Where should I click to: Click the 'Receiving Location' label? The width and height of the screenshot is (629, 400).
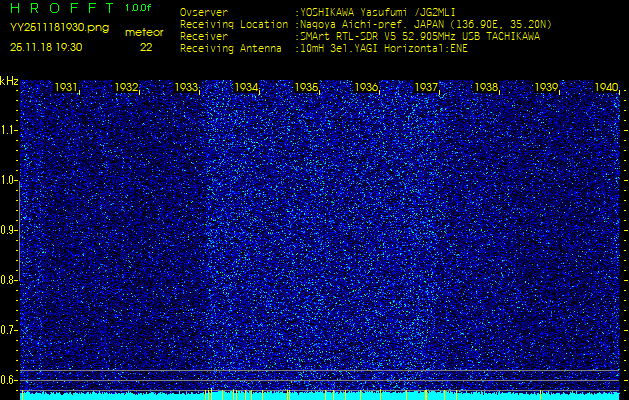(x=234, y=24)
